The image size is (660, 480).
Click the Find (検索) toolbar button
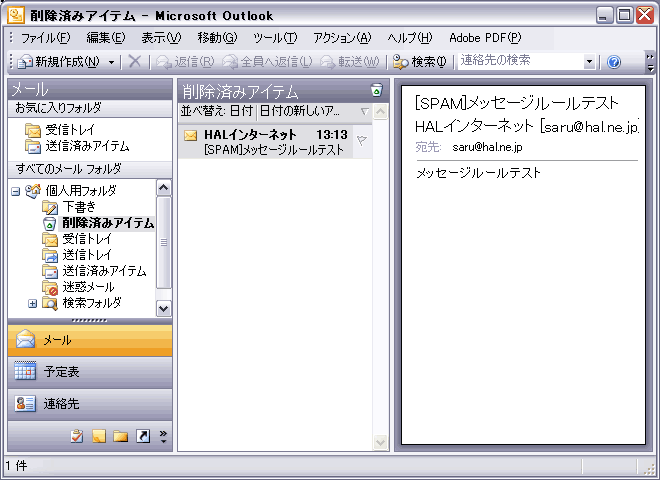(x=419, y=62)
